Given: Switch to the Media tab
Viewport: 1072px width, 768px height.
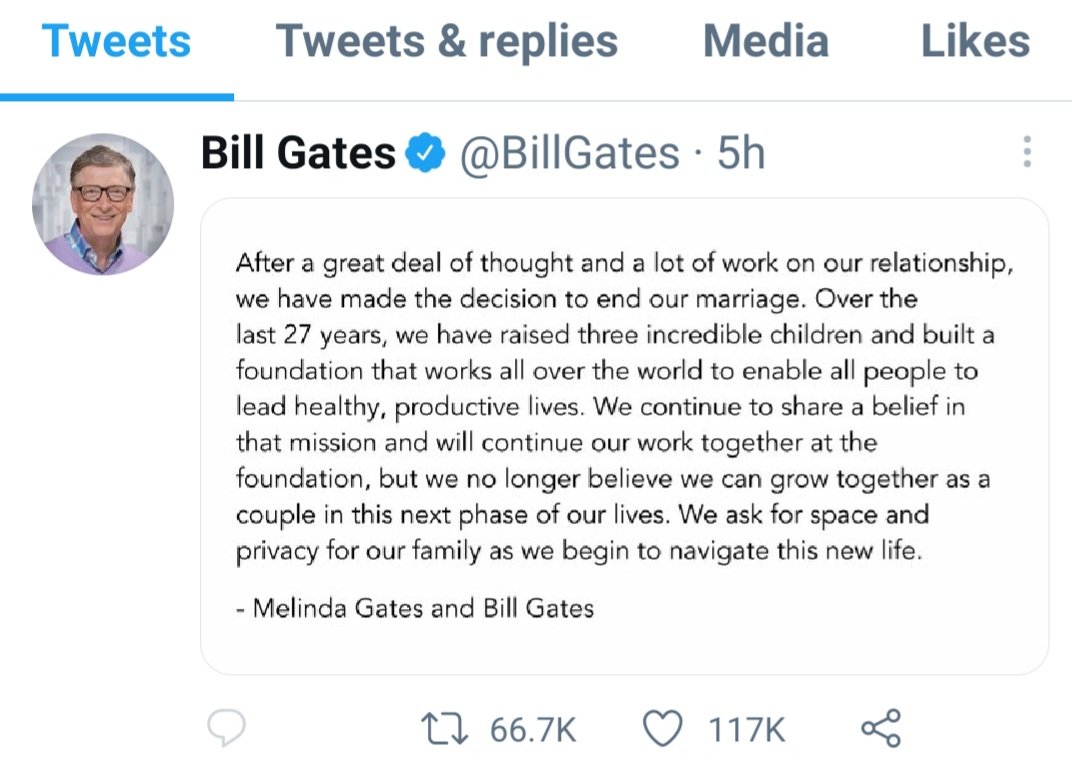Looking at the screenshot, I should (x=766, y=41).
